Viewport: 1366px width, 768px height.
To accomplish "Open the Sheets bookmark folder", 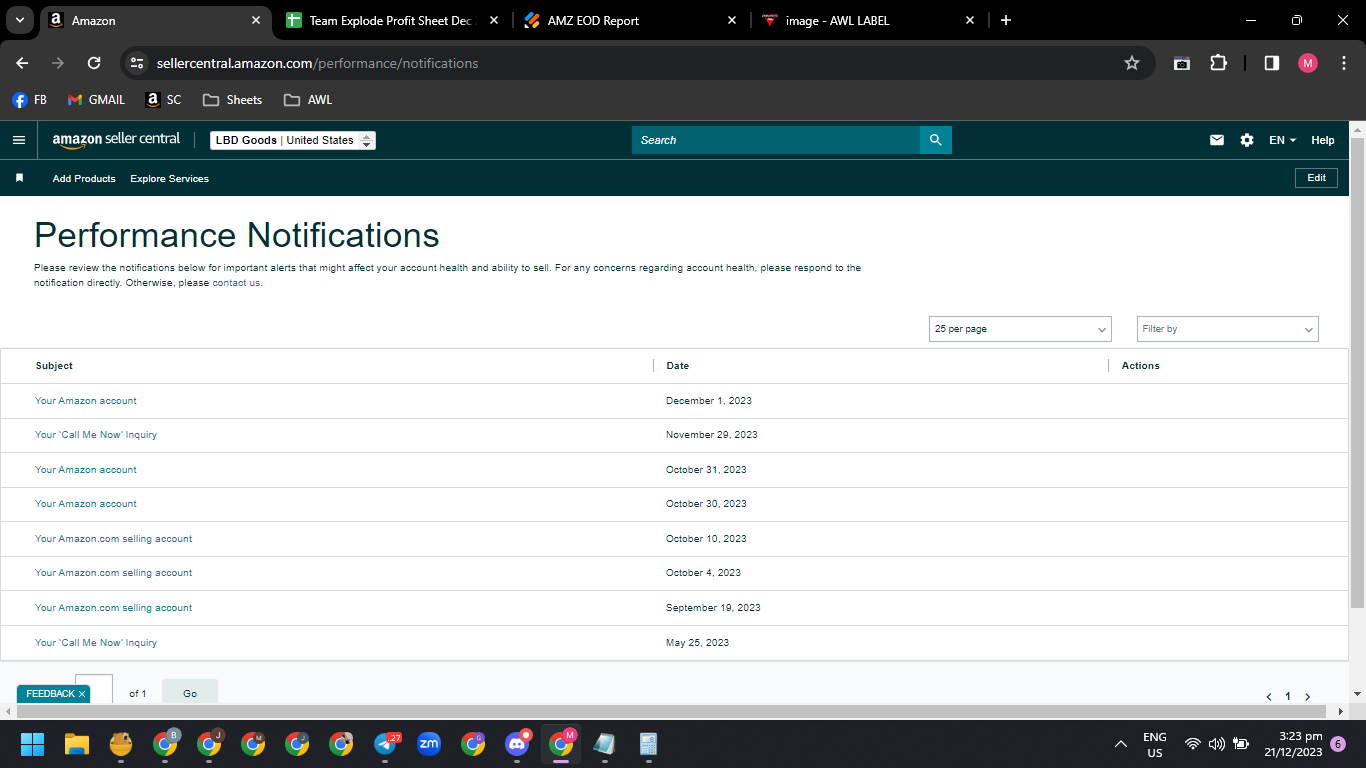I will pyautogui.click(x=232, y=100).
